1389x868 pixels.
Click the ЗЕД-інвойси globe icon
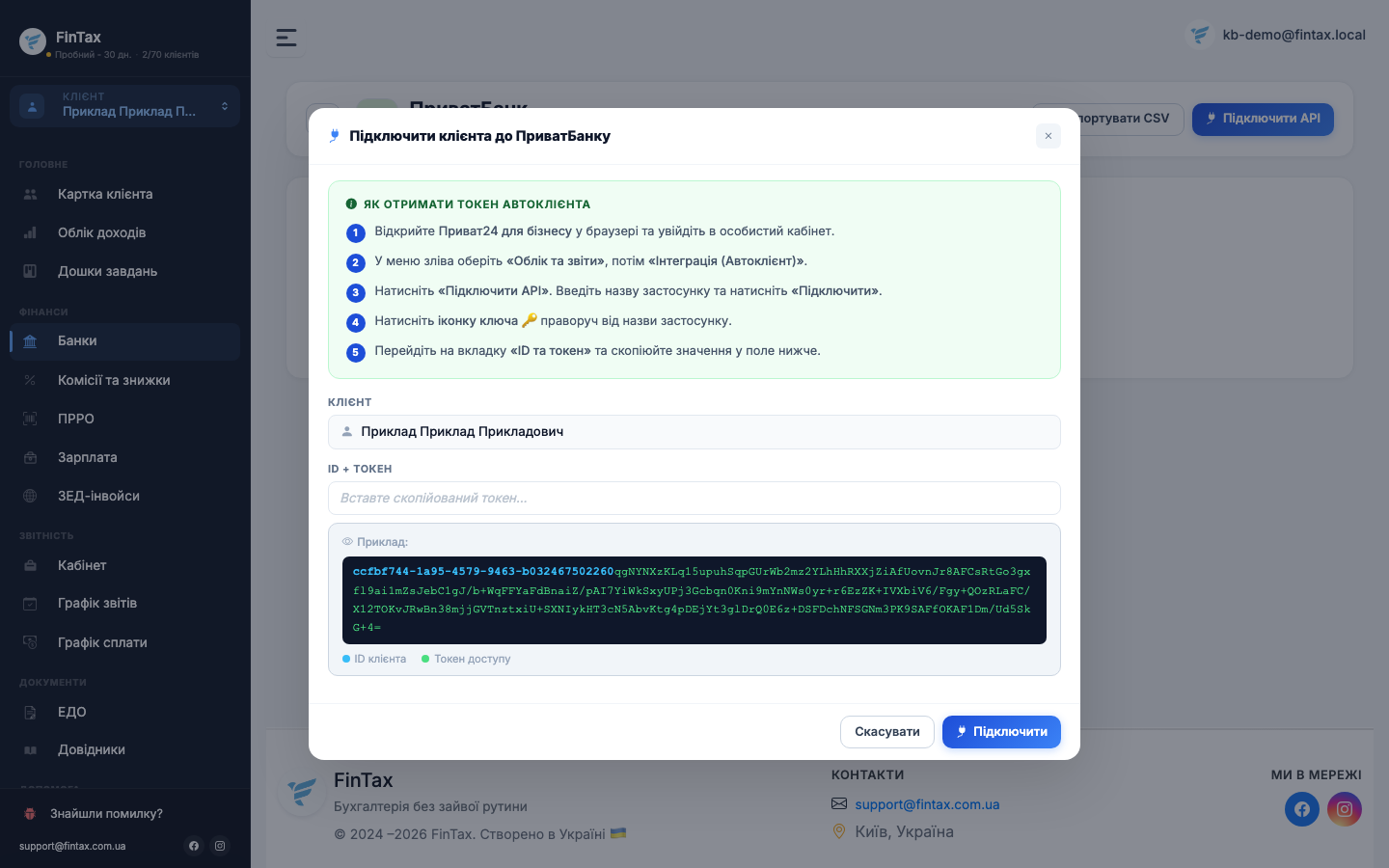tap(30, 496)
